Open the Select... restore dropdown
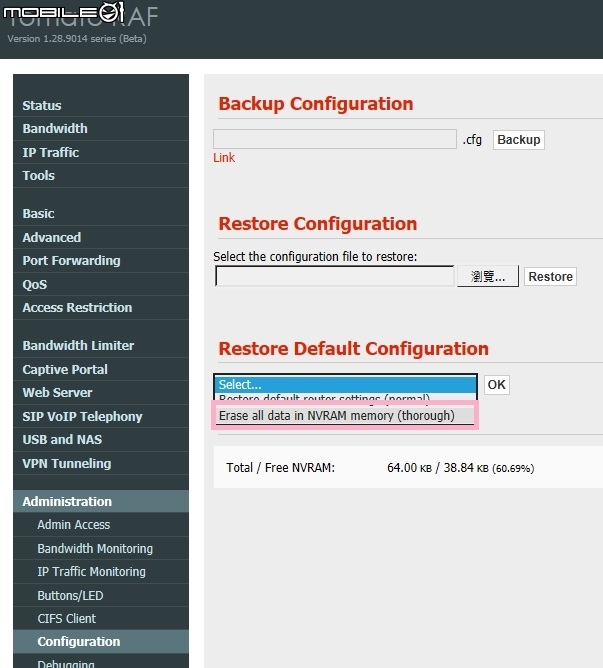This screenshot has height=668, width=603. [x=345, y=384]
